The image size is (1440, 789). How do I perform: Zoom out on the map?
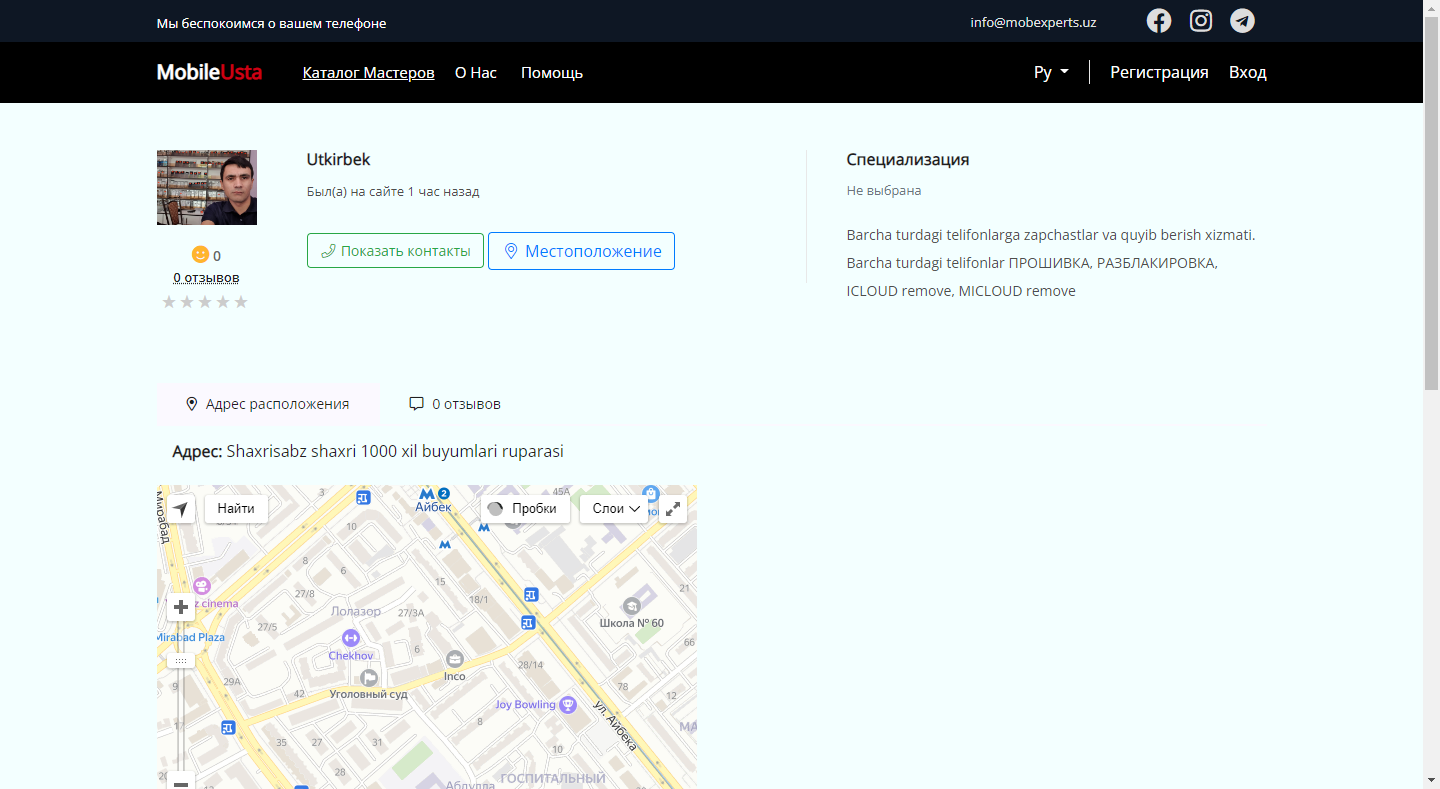[x=181, y=783]
